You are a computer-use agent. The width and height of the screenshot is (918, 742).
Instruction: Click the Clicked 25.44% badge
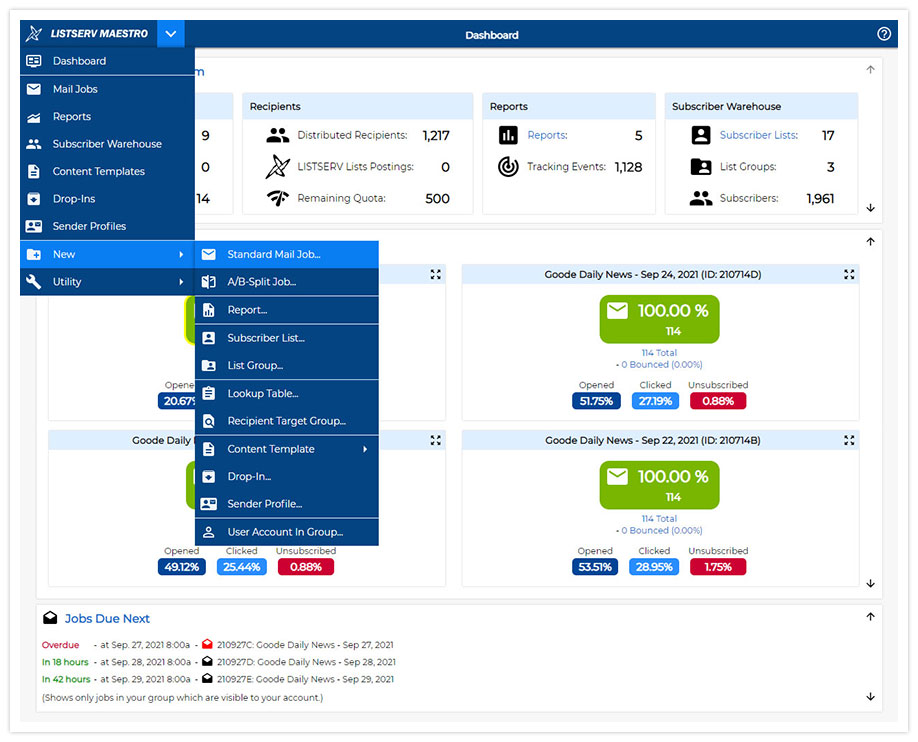point(241,567)
